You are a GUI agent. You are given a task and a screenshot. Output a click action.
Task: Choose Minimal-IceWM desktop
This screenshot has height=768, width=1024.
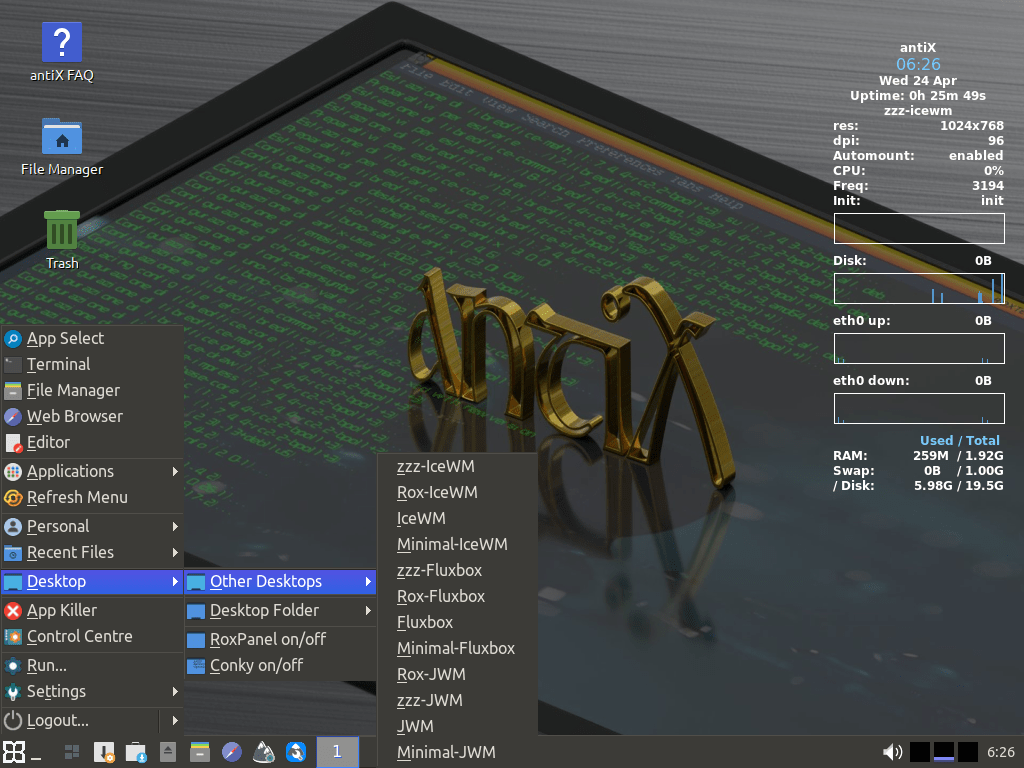click(457, 545)
